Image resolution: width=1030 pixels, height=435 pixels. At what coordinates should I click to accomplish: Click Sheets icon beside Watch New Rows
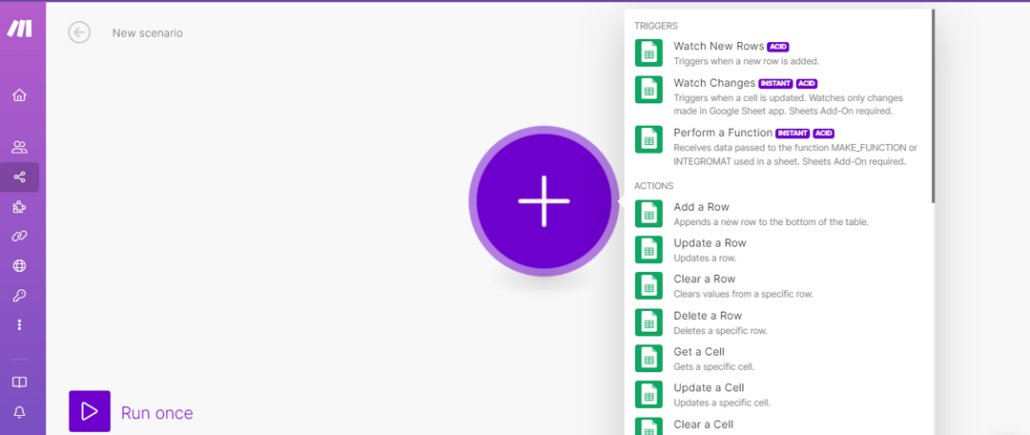click(x=648, y=53)
